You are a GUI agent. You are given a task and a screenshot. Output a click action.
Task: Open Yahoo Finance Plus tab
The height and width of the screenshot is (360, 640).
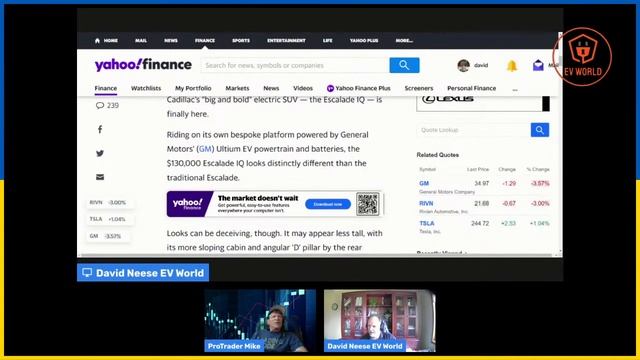[x=358, y=88]
